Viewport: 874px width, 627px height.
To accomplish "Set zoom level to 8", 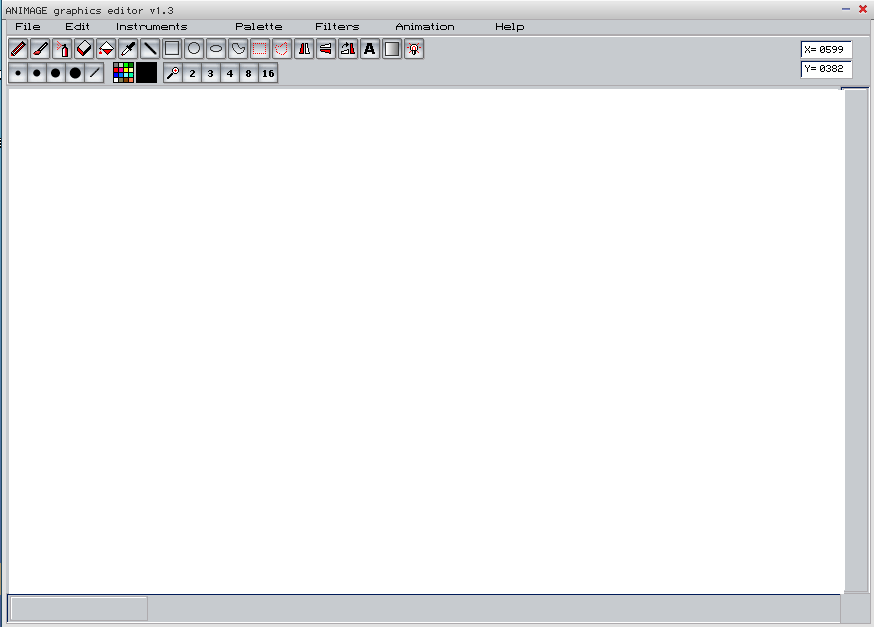I will pos(249,73).
